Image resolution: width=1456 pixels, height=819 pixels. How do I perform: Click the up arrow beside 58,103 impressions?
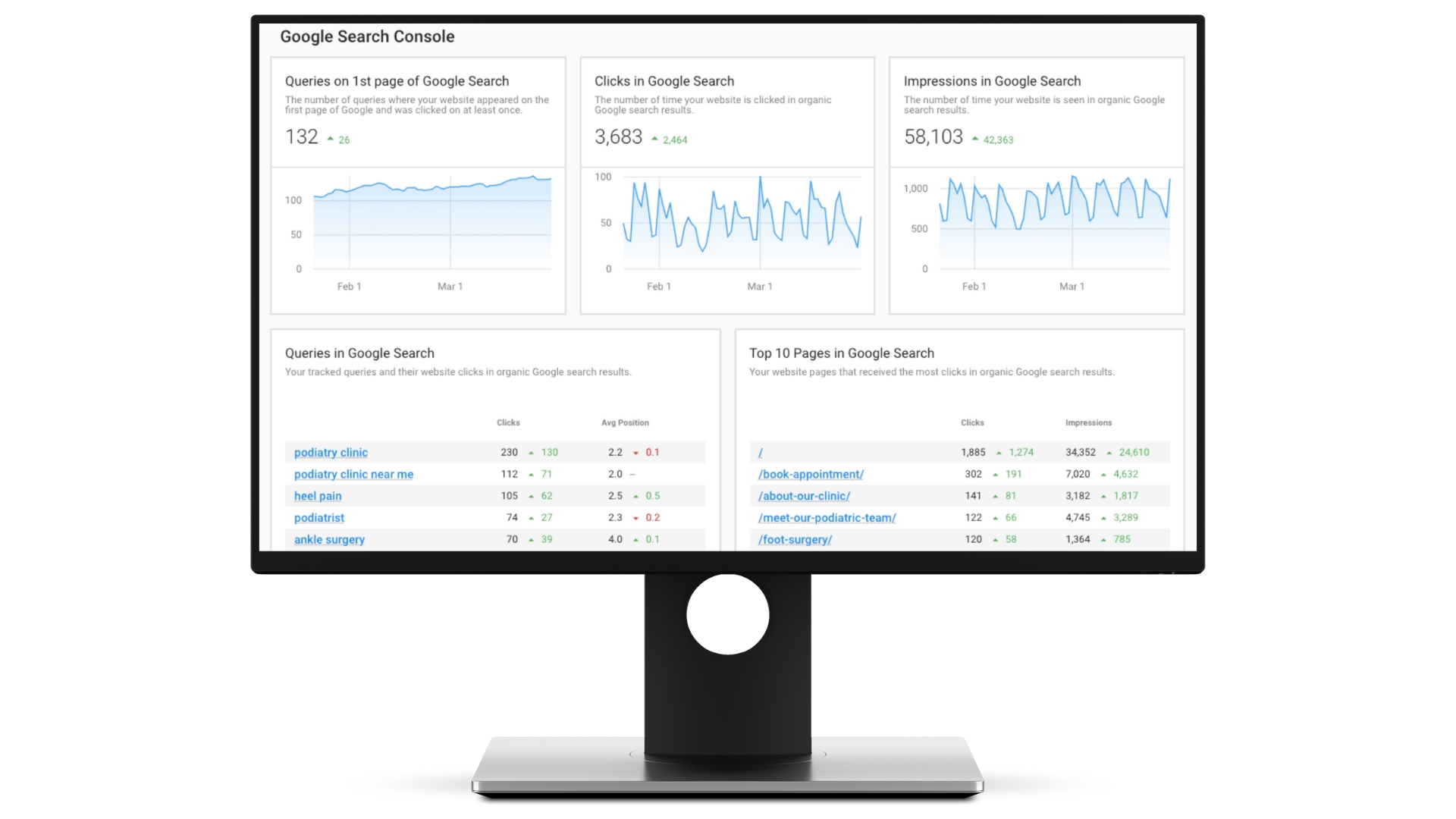(975, 138)
